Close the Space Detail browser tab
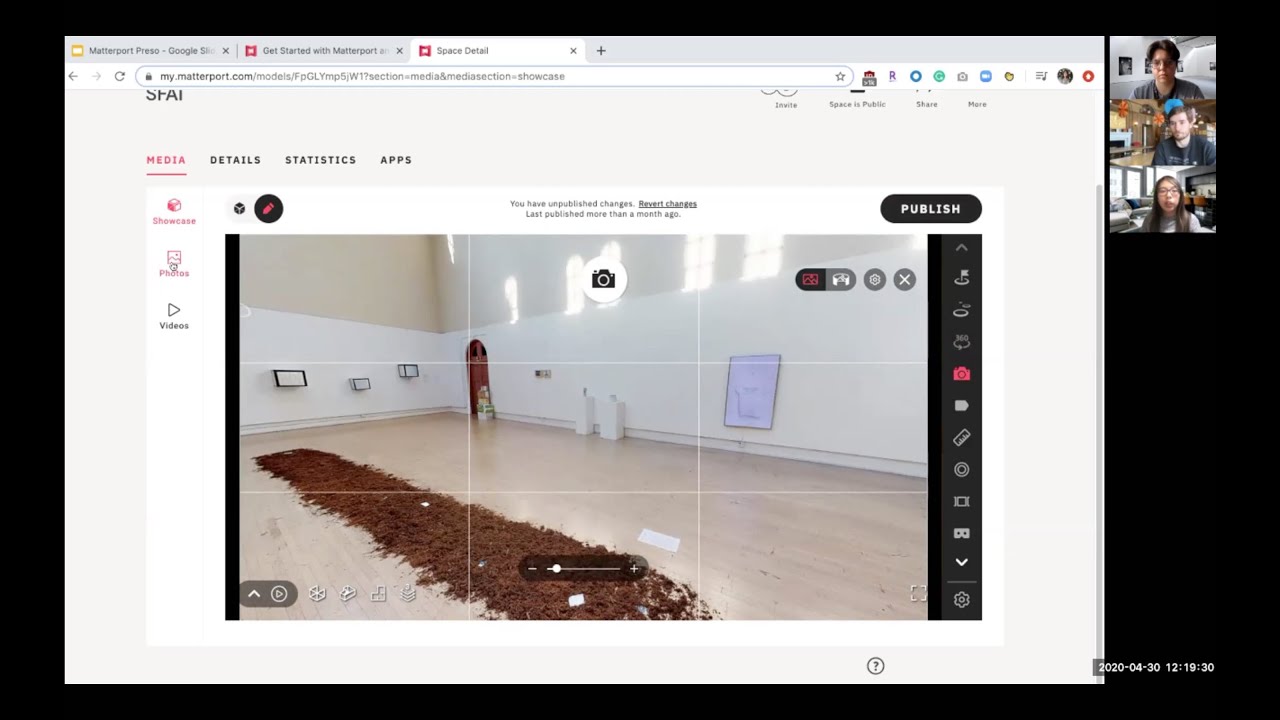Screen dimensions: 1280x720 tap(573, 51)
